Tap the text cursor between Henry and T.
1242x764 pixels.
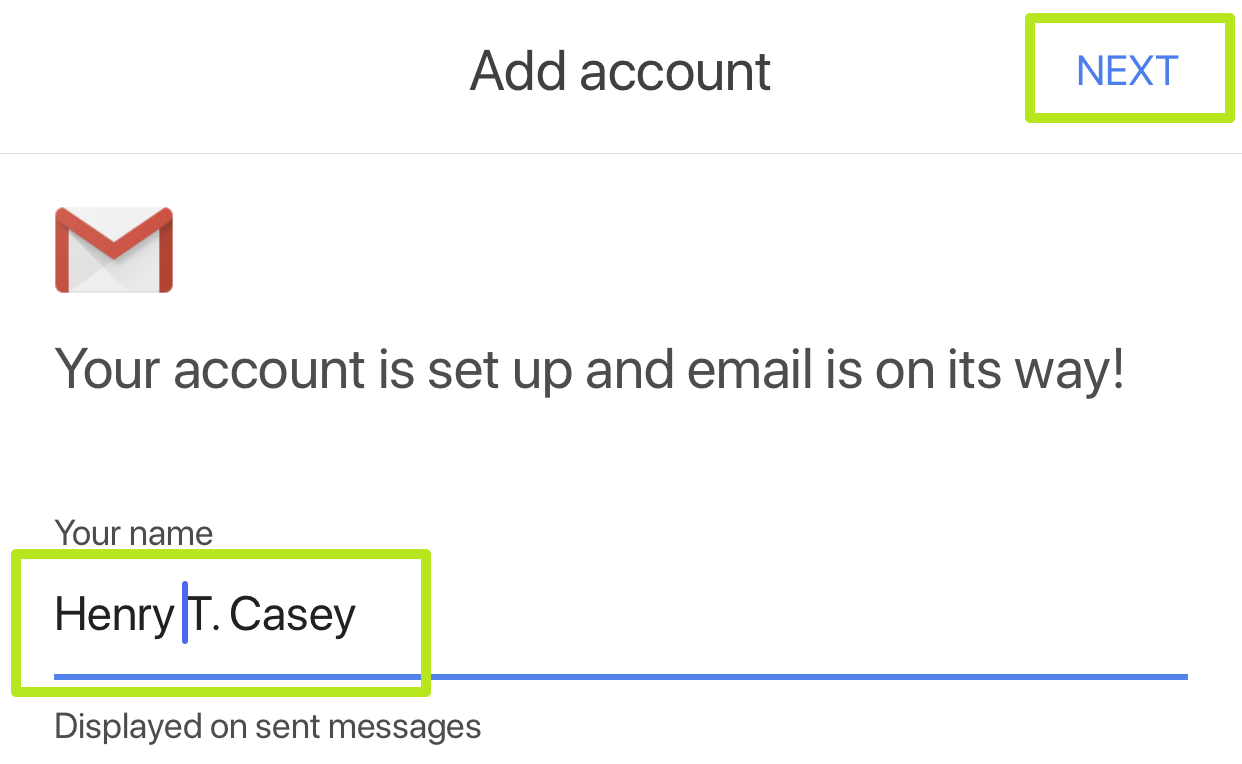(x=186, y=614)
